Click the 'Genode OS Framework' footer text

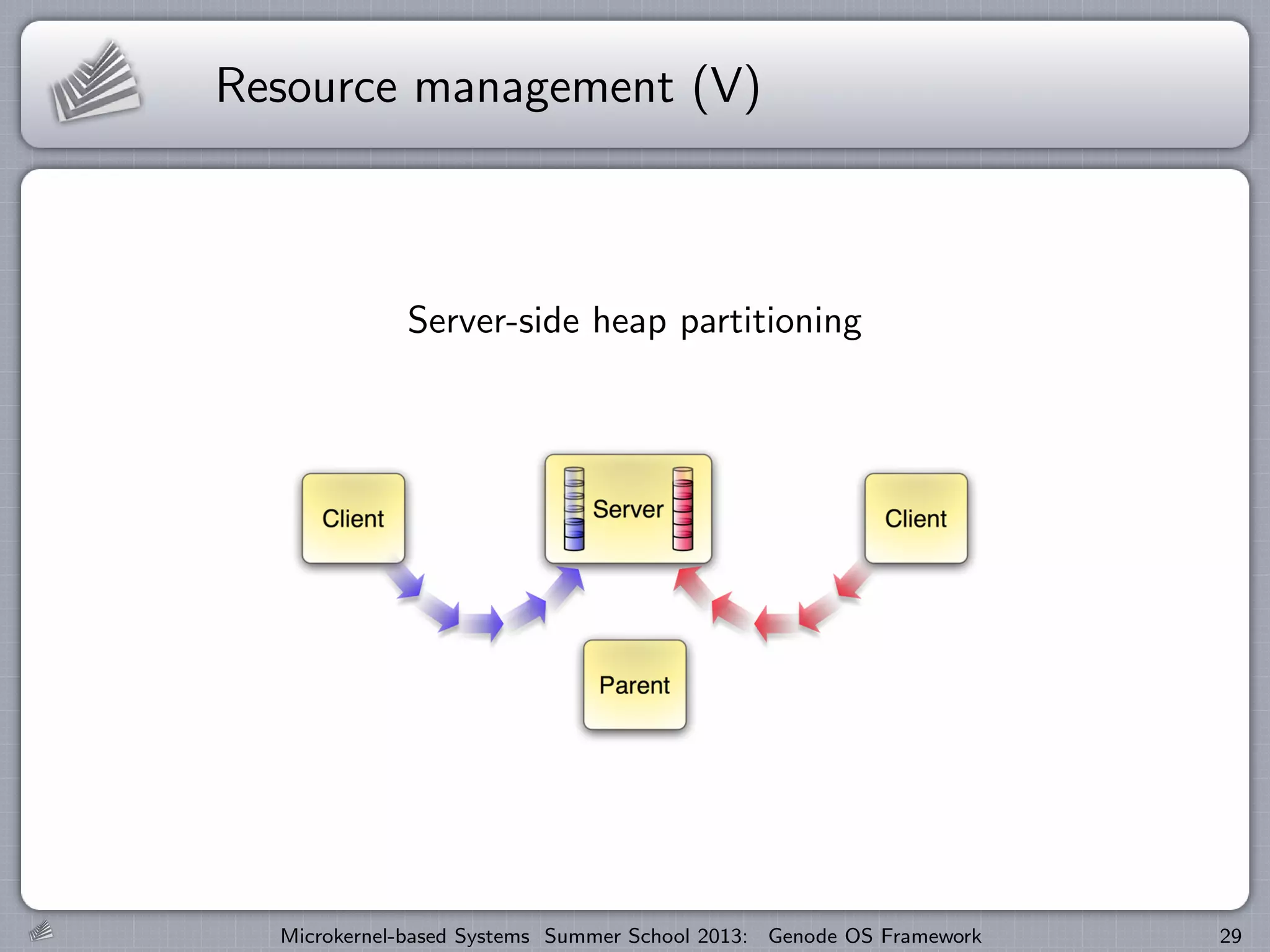coord(874,935)
